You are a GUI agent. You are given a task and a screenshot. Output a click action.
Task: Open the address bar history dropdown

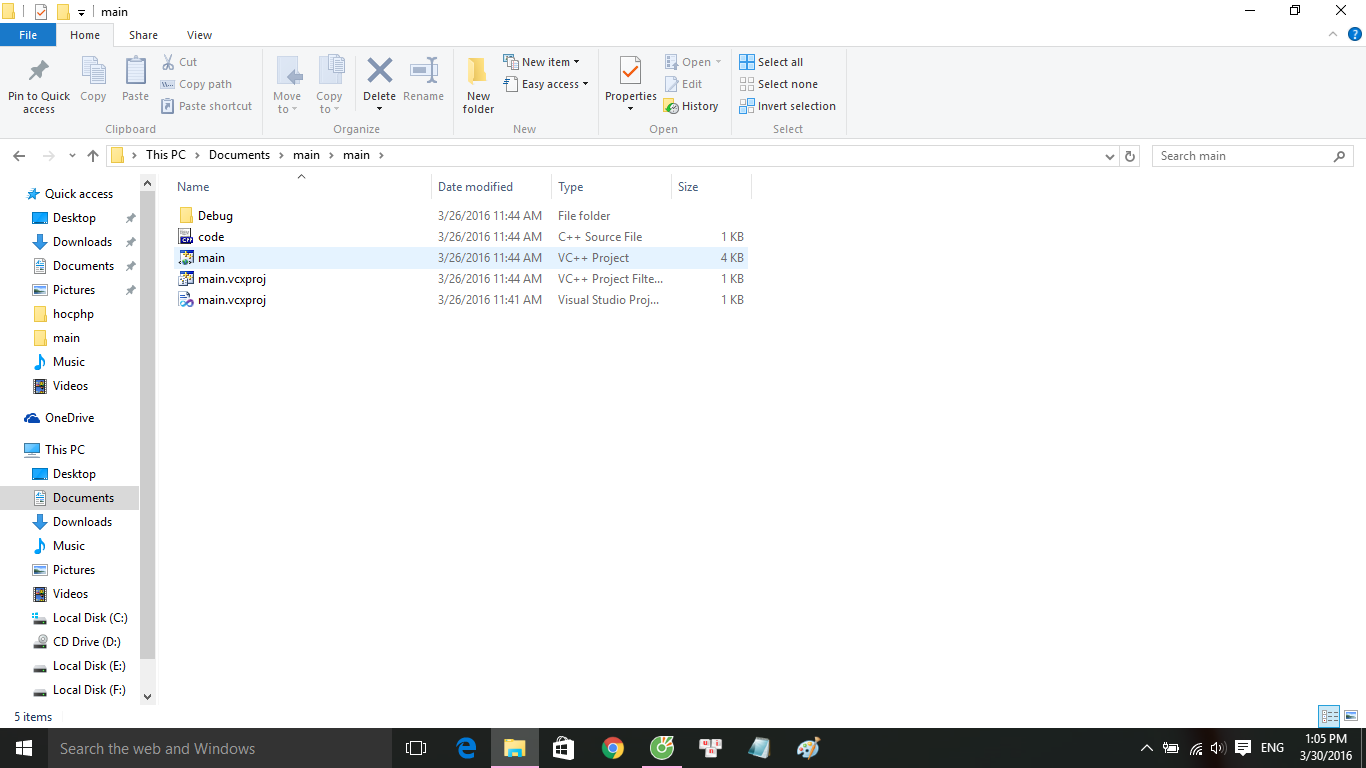[x=1109, y=156]
